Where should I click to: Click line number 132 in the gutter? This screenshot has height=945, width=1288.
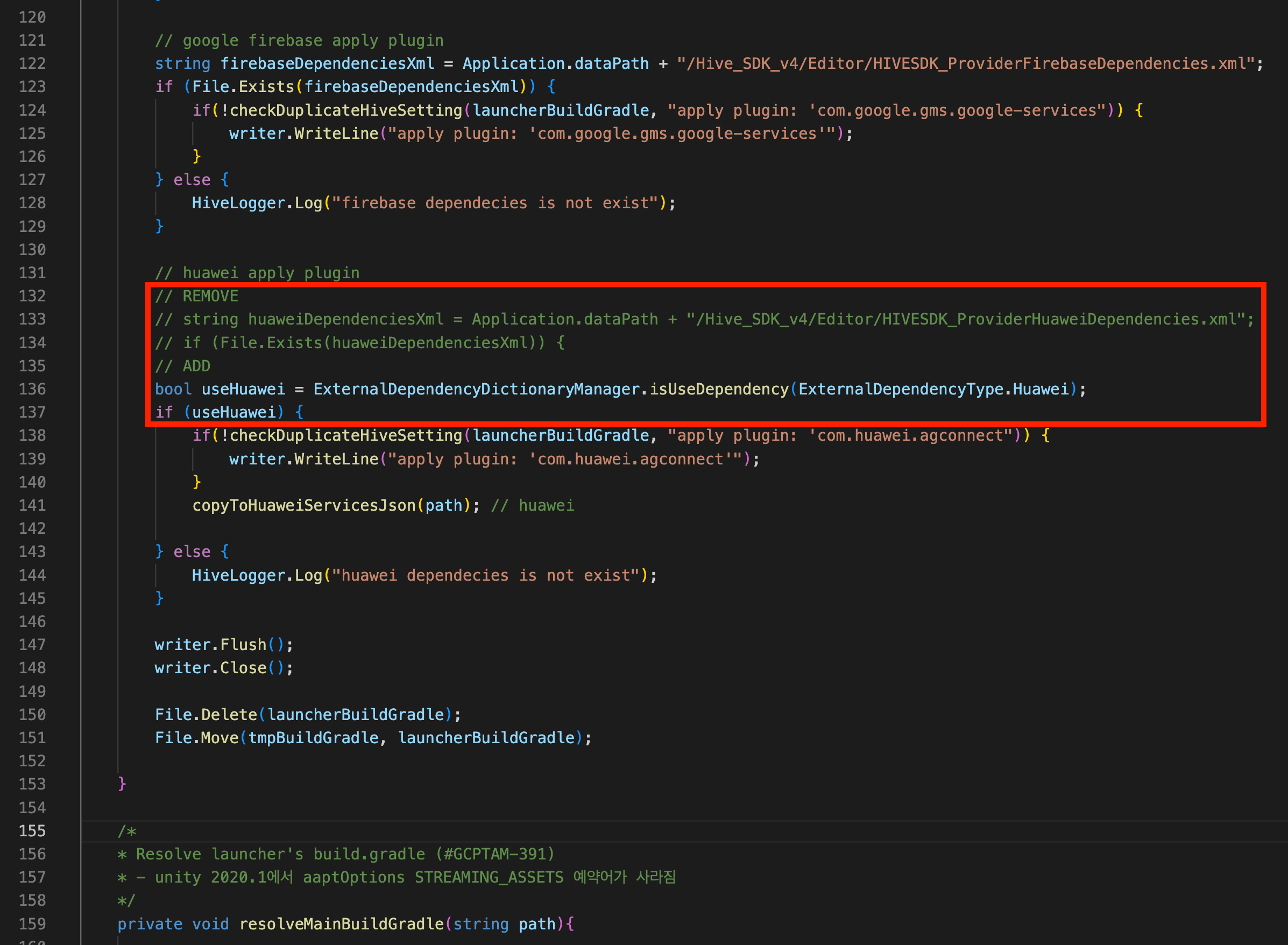coord(32,296)
